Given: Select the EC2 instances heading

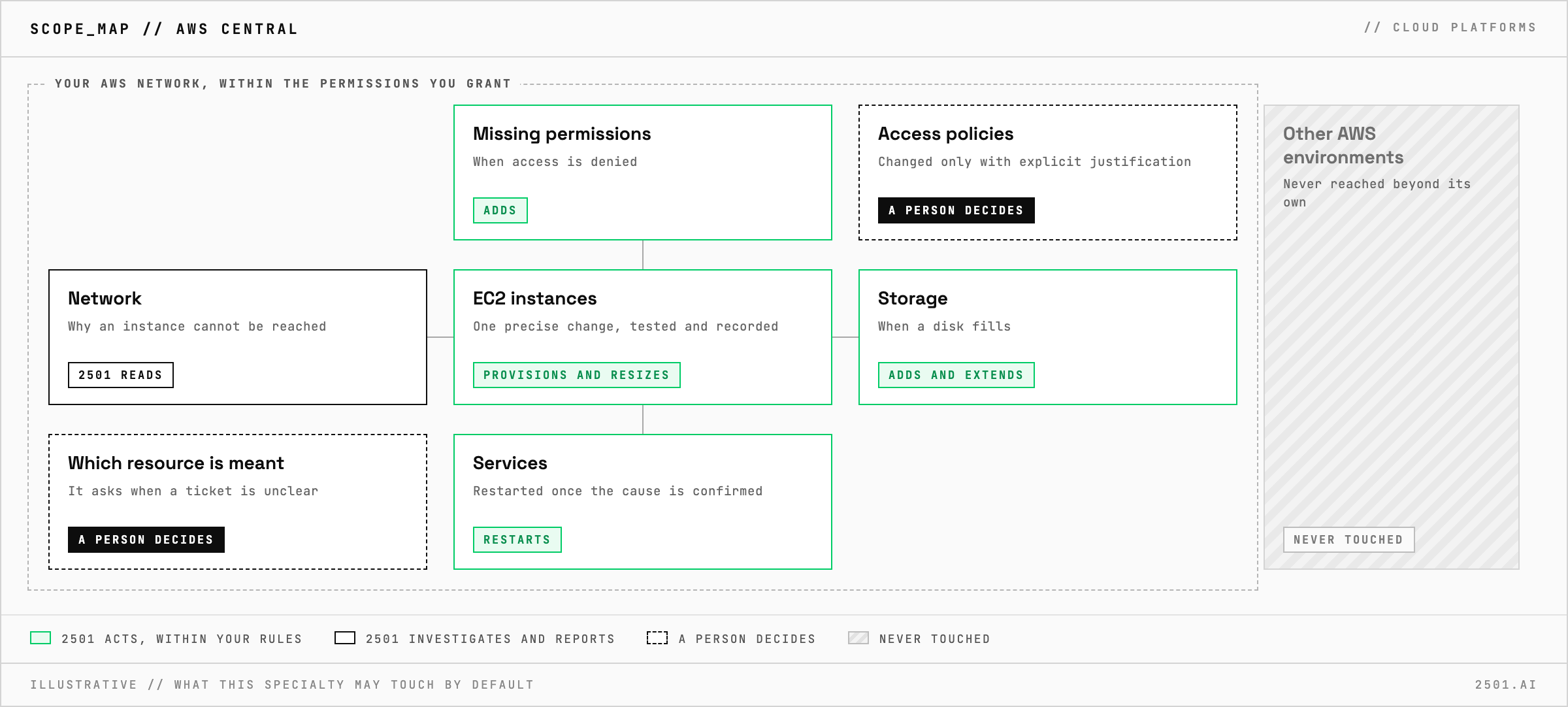Looking at the screenshot, I should 535,299.
